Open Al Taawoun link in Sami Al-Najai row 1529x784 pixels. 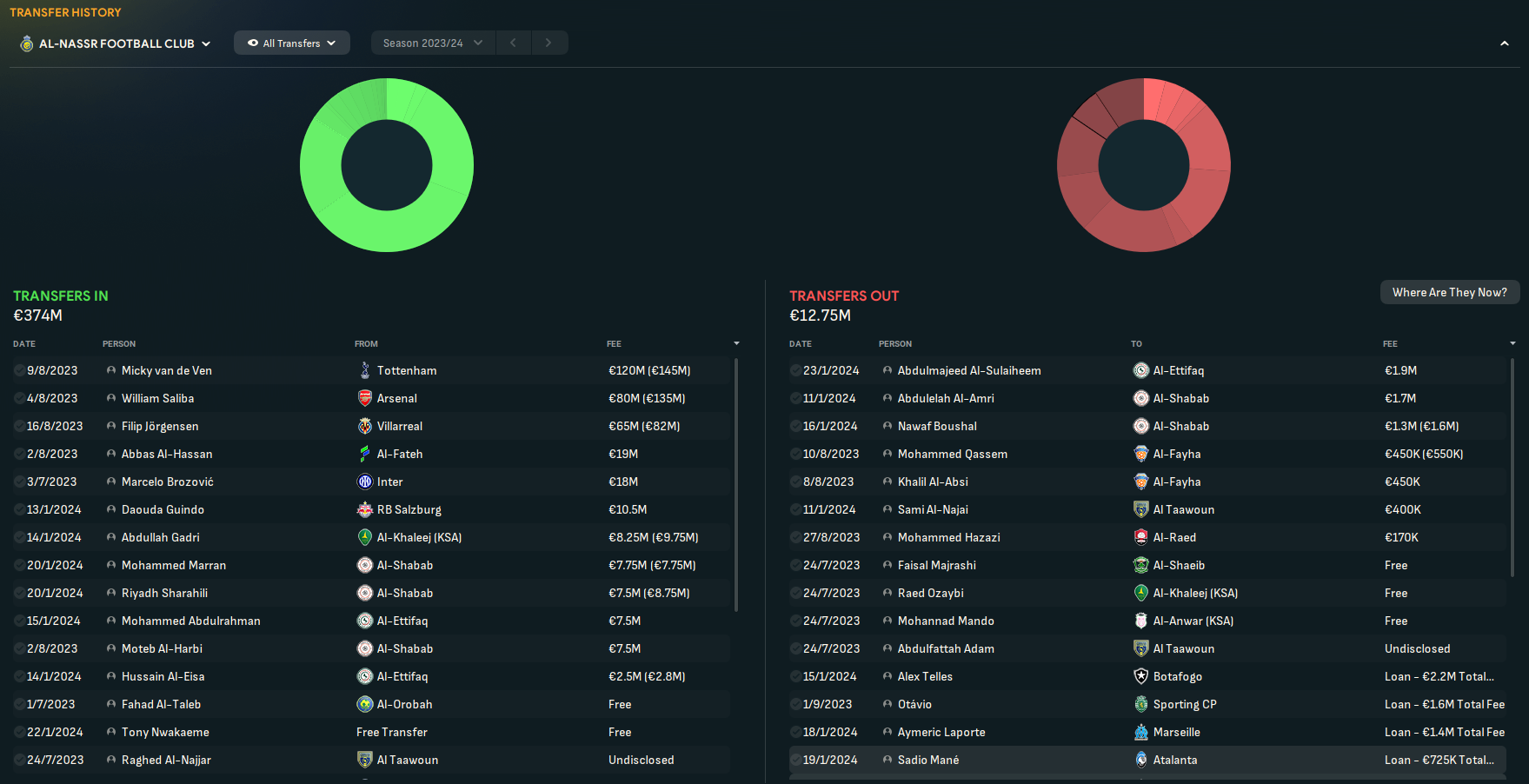click(1184, 509)
